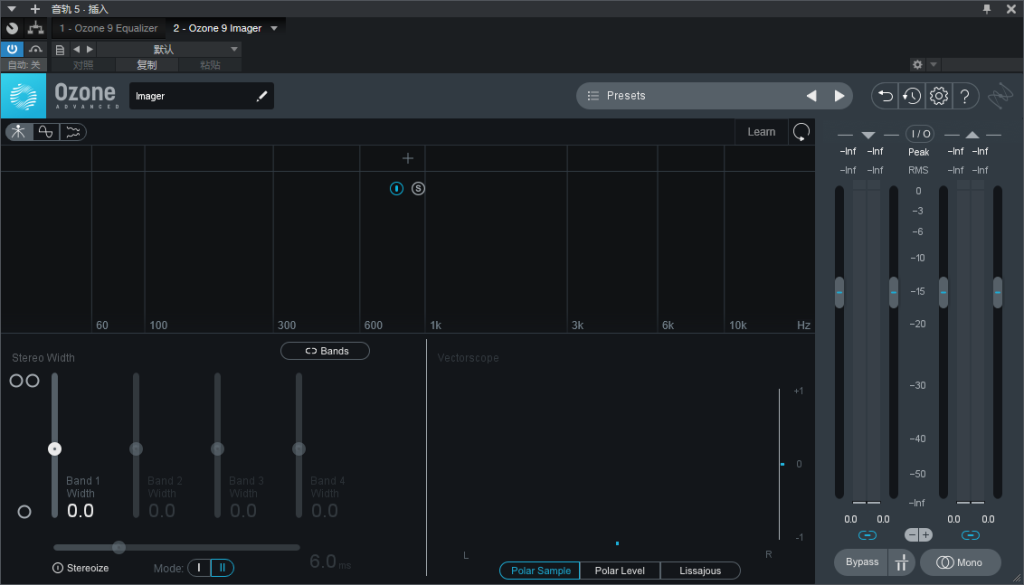Expand dropdown next to host gear
The width and height of the screenshot is (1024, 585).
[x=934, y=65]
